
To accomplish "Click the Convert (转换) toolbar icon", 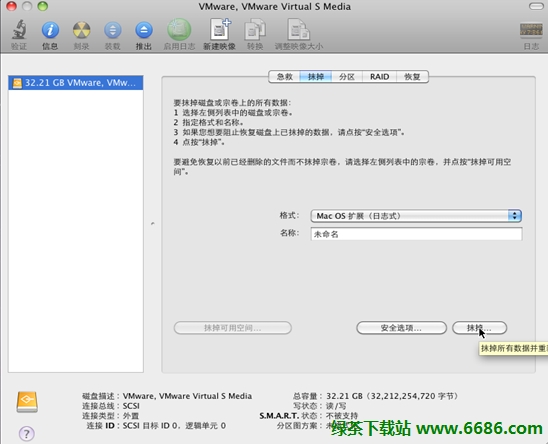I will coord(255,30).
